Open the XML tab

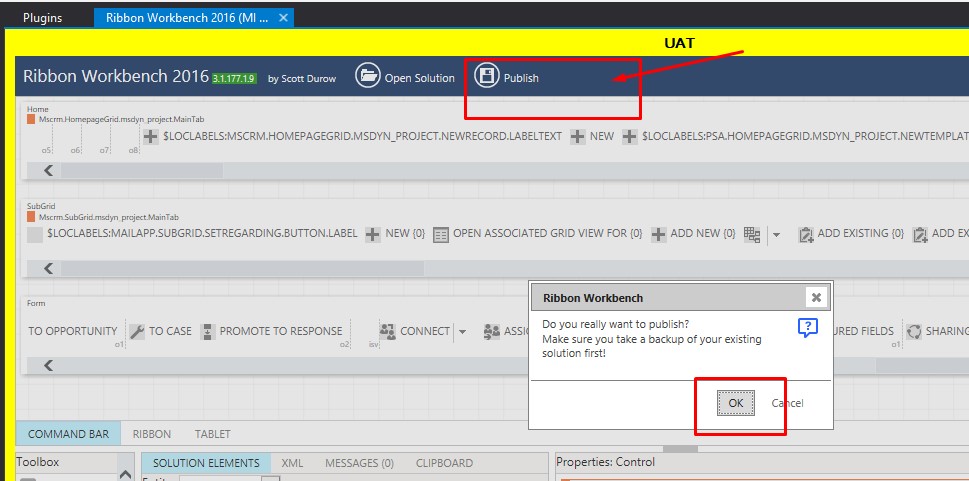[292, 463]
